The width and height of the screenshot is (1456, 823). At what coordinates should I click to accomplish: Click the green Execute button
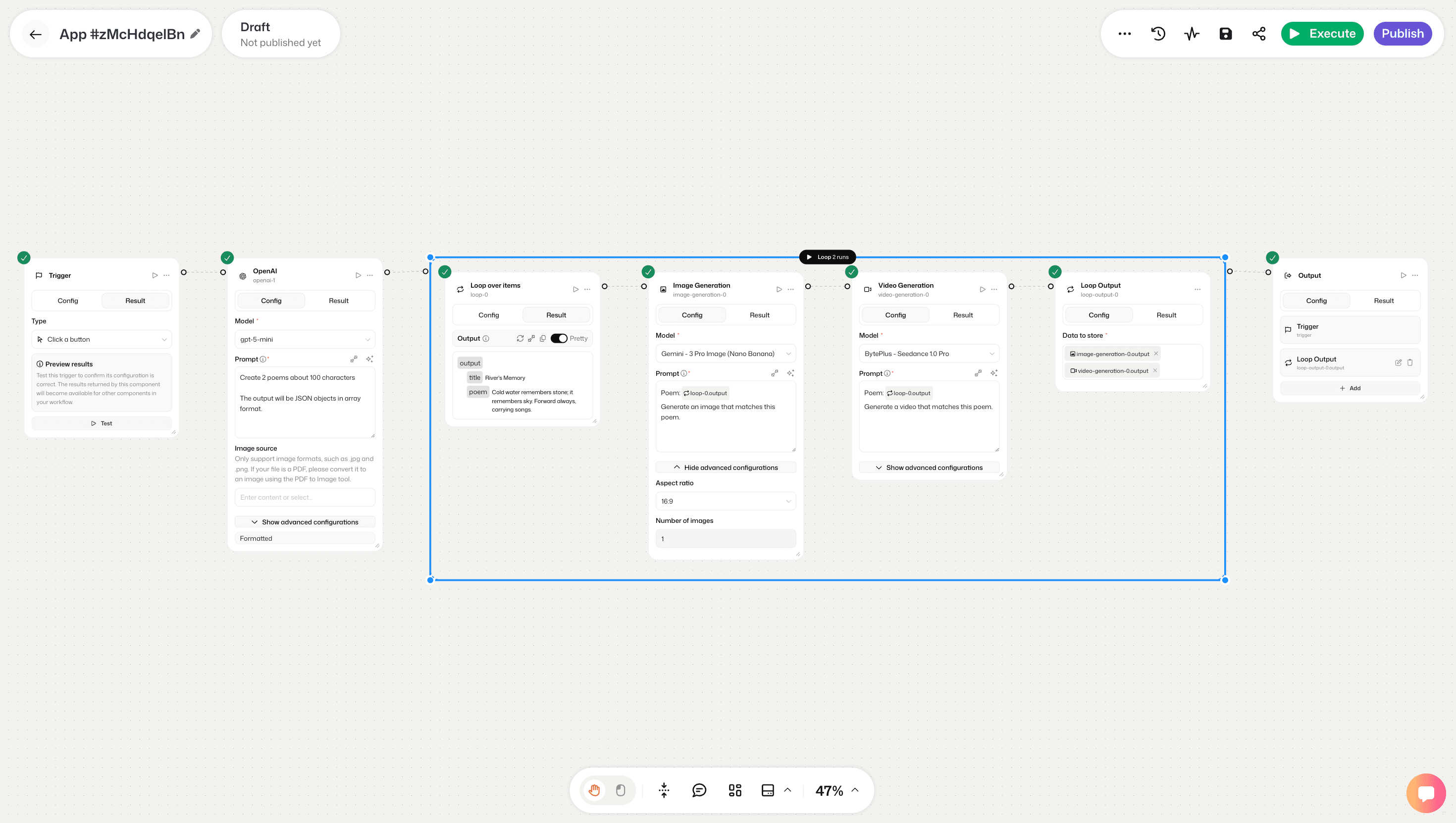coord(1321,34)
